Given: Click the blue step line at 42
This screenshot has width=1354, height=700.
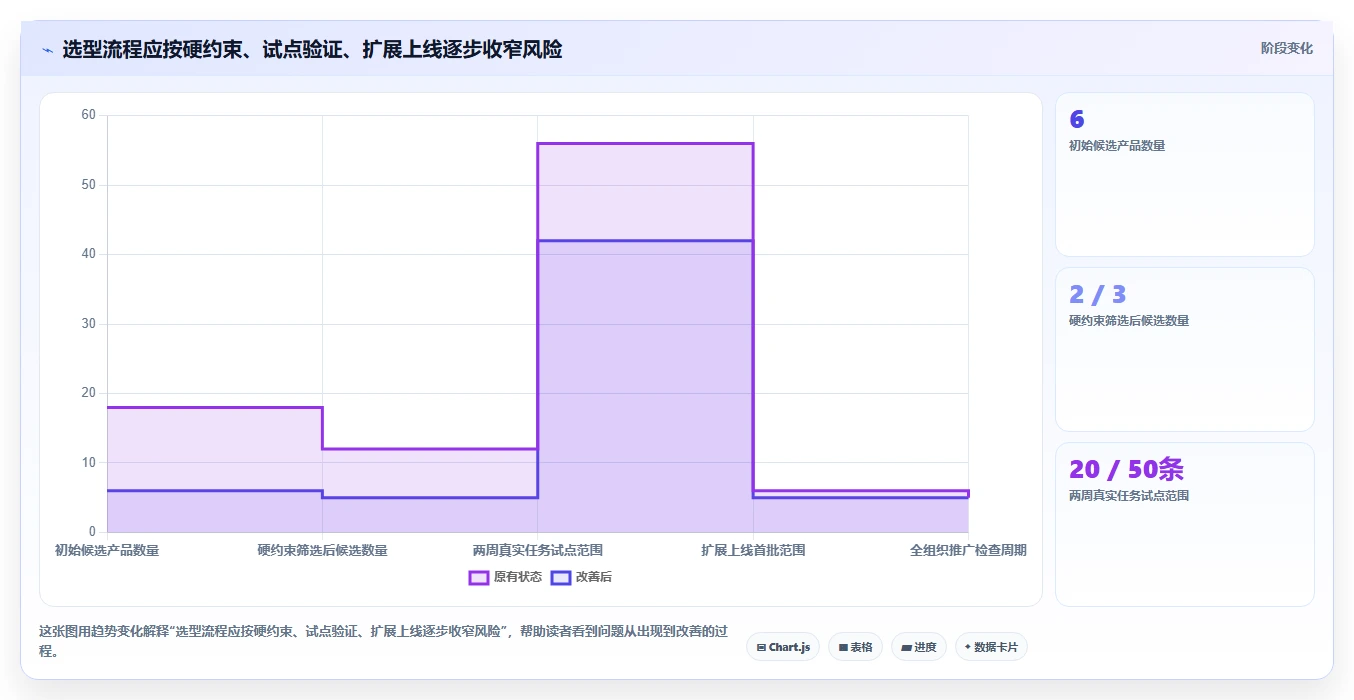Looking at the screenshot, I should 645,241.
